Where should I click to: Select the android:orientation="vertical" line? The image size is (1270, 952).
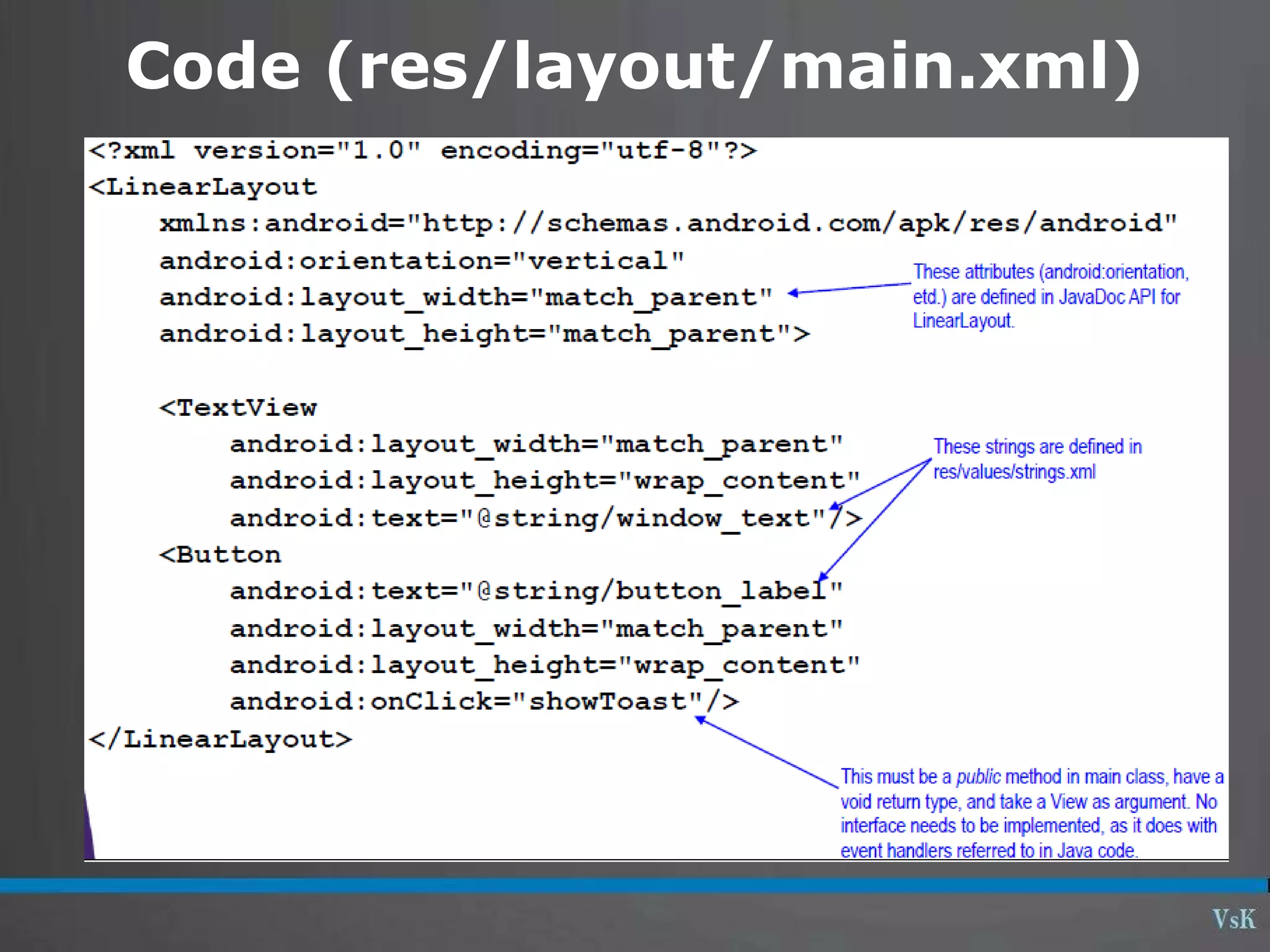[422, 261]
